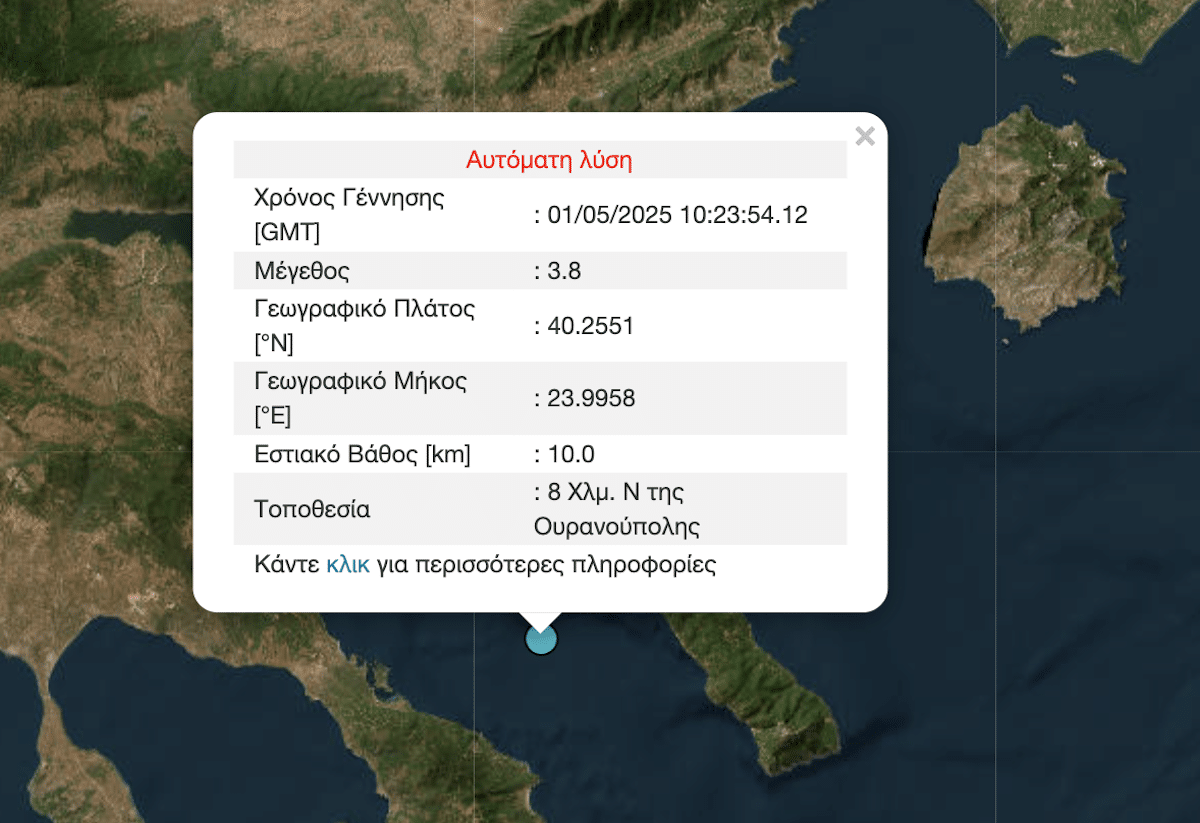Select the 'Γεωγραφικό Μήκος [°E]' label
This screenshot has width=1200, height=823.
[x=361, y=399]
